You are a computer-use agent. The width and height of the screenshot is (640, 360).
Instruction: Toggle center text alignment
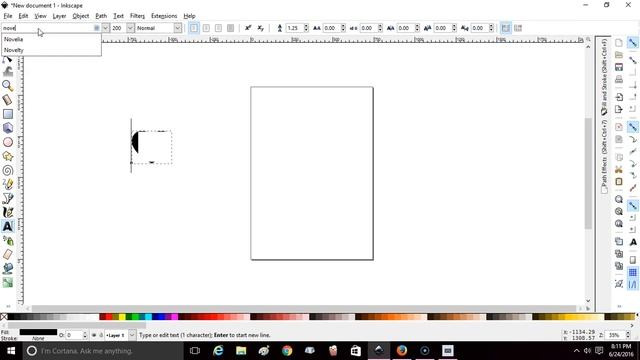206,28
